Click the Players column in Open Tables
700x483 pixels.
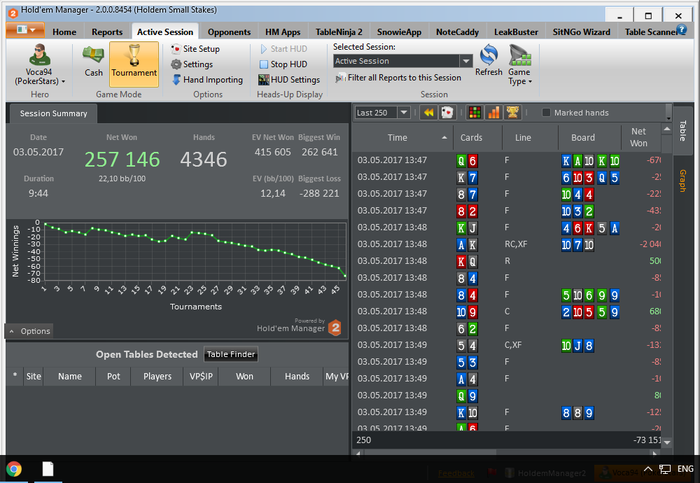click(x=157, y=376)
